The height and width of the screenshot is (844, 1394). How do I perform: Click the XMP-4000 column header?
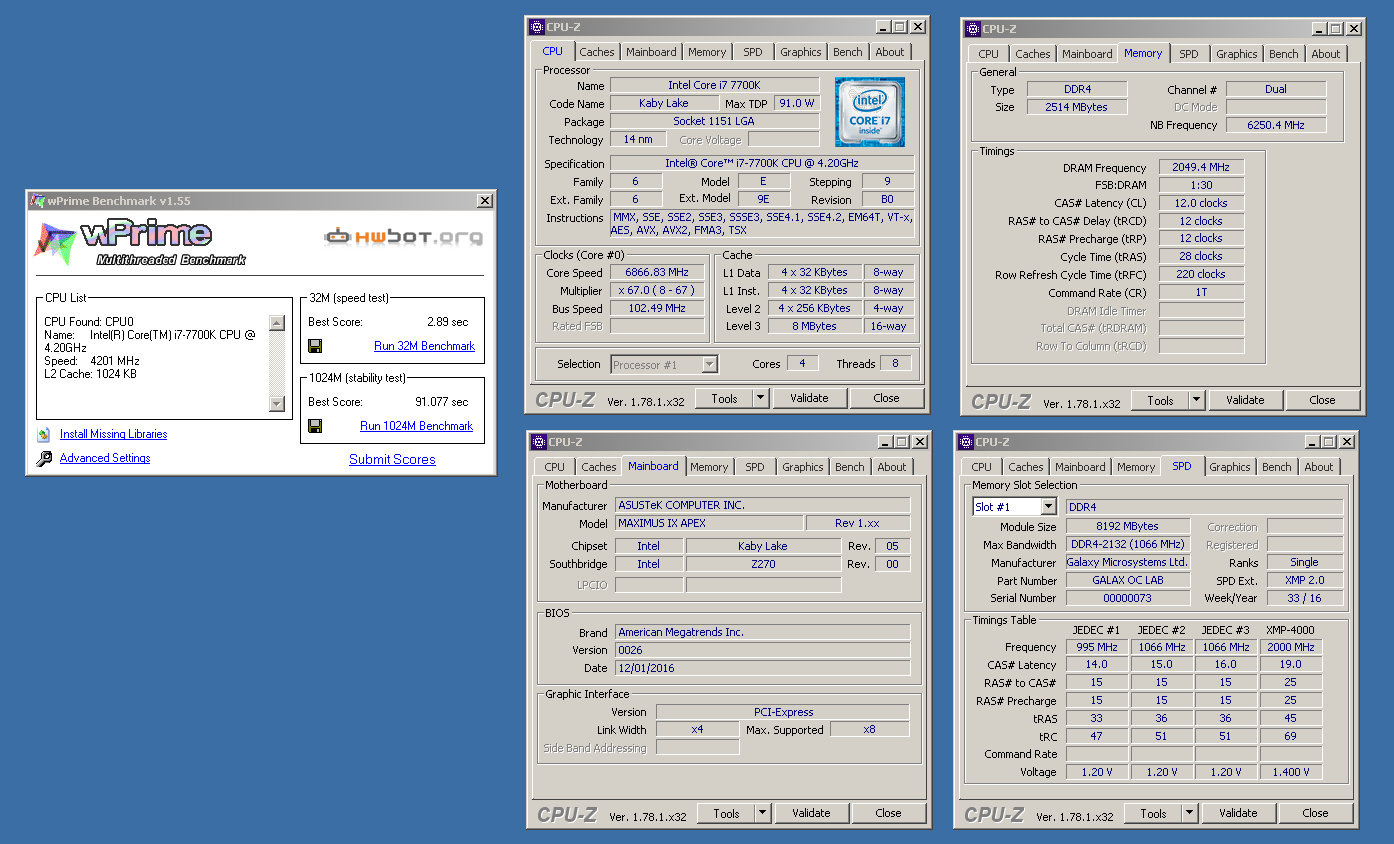pyautogui.click(x=1290, y=630)
